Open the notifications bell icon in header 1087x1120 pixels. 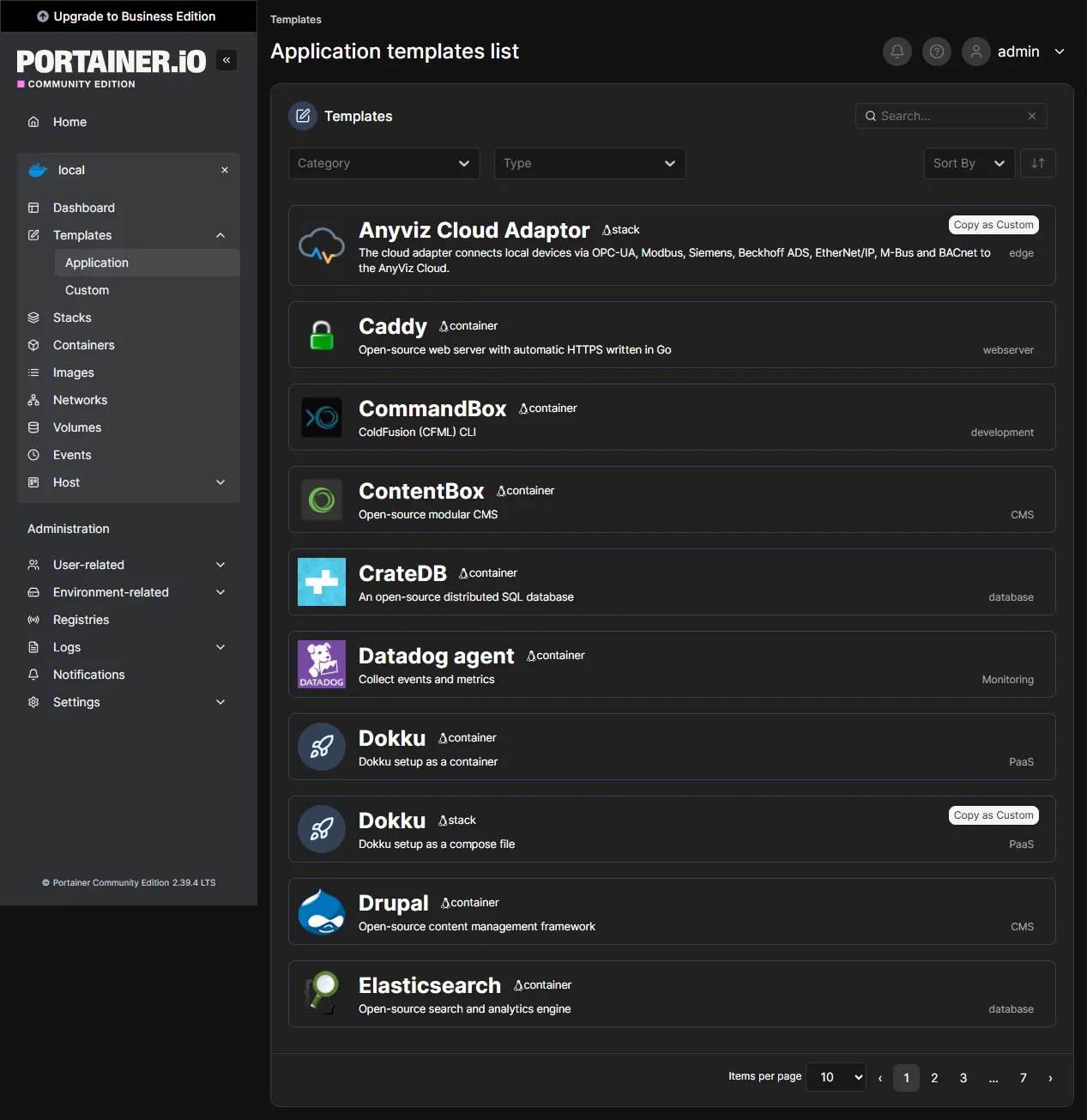897,51
